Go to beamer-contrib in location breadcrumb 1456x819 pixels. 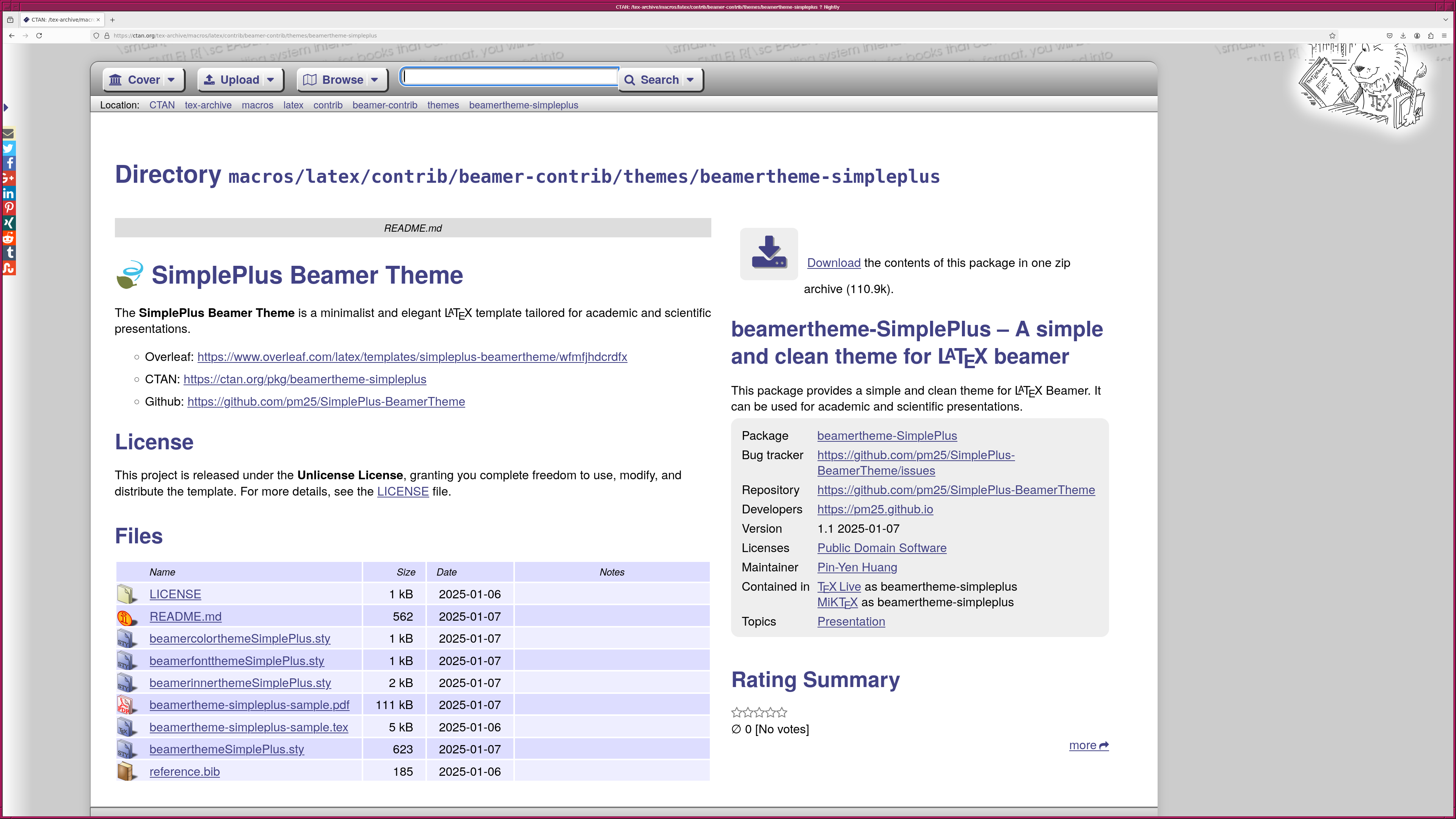384,105
